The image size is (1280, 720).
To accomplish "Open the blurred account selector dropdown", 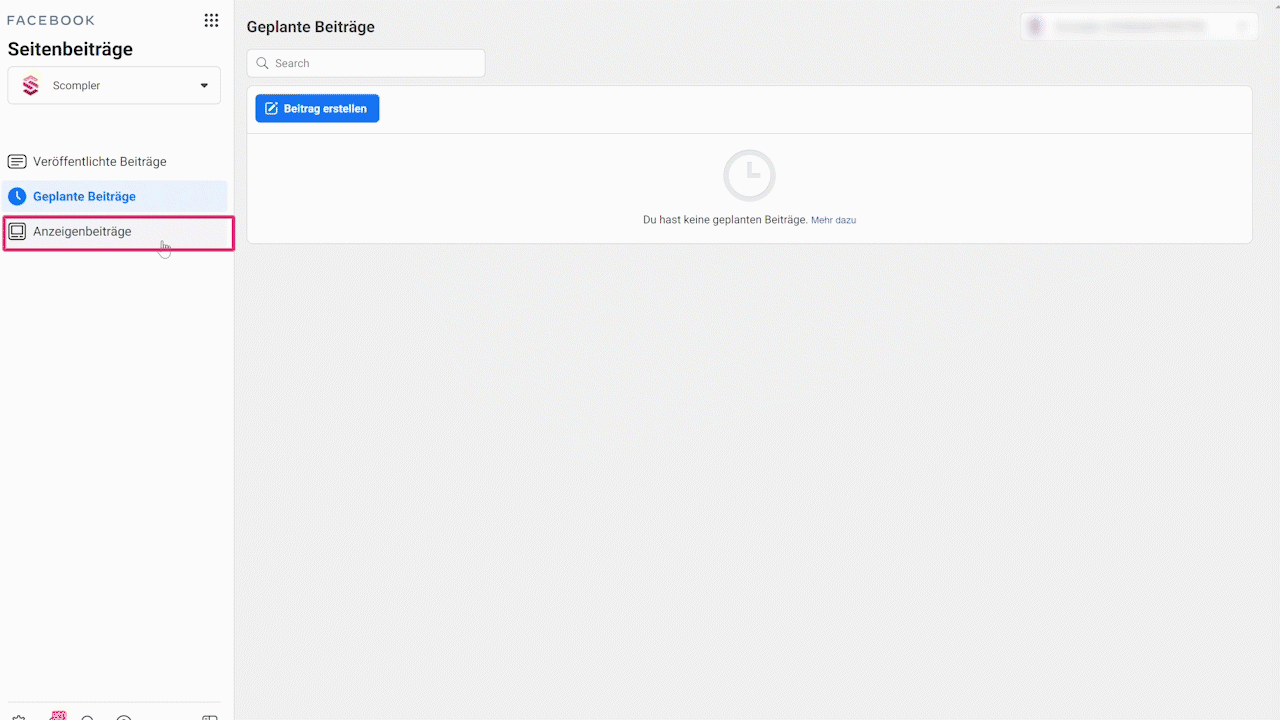I will click(1138, 27).
